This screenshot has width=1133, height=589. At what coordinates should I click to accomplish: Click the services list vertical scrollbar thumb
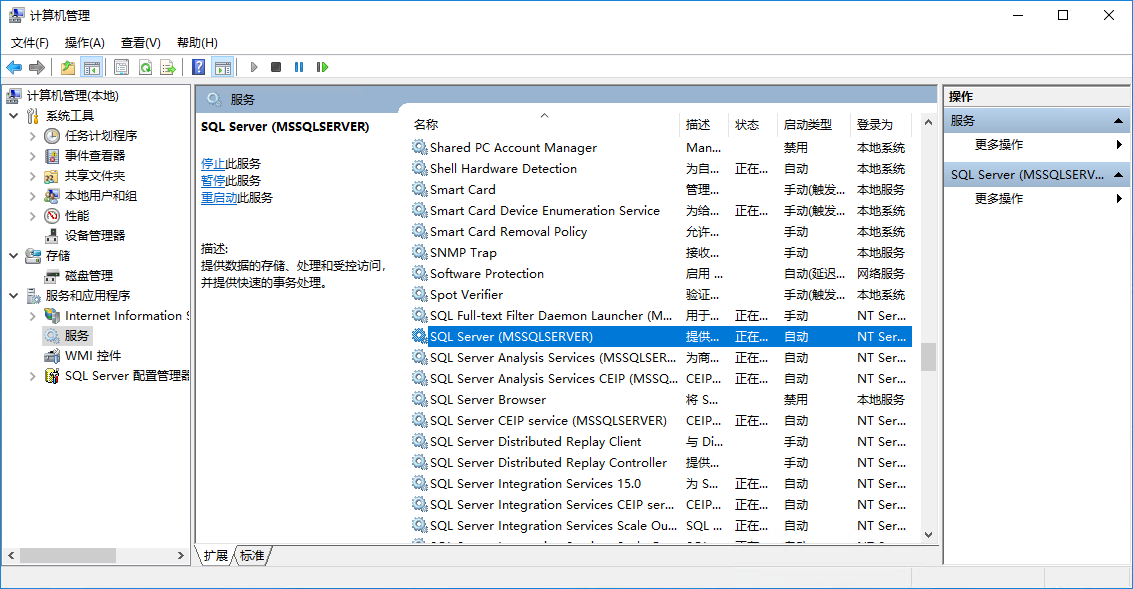point(929,357)
